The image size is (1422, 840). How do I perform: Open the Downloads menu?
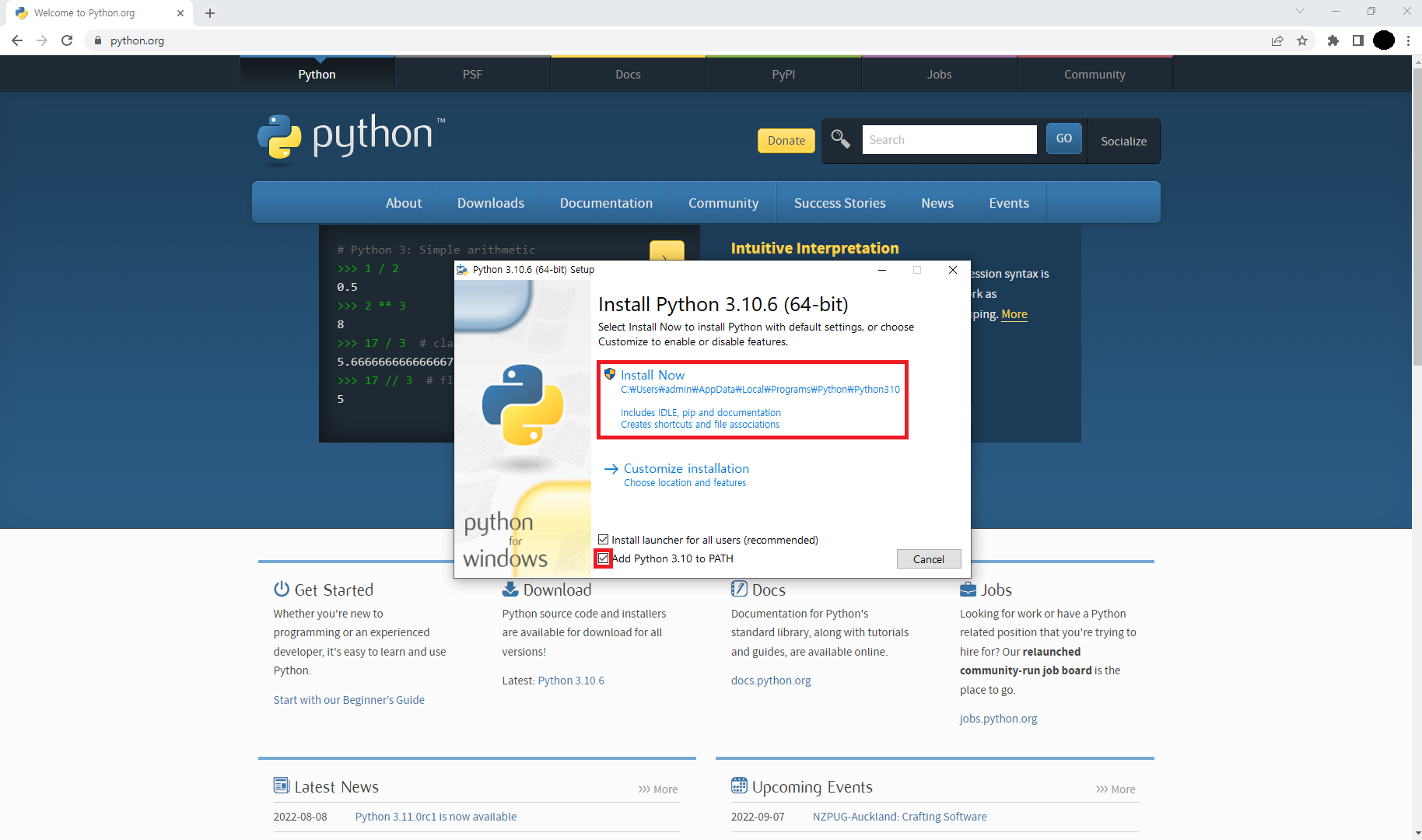click(x=491, y=203)
